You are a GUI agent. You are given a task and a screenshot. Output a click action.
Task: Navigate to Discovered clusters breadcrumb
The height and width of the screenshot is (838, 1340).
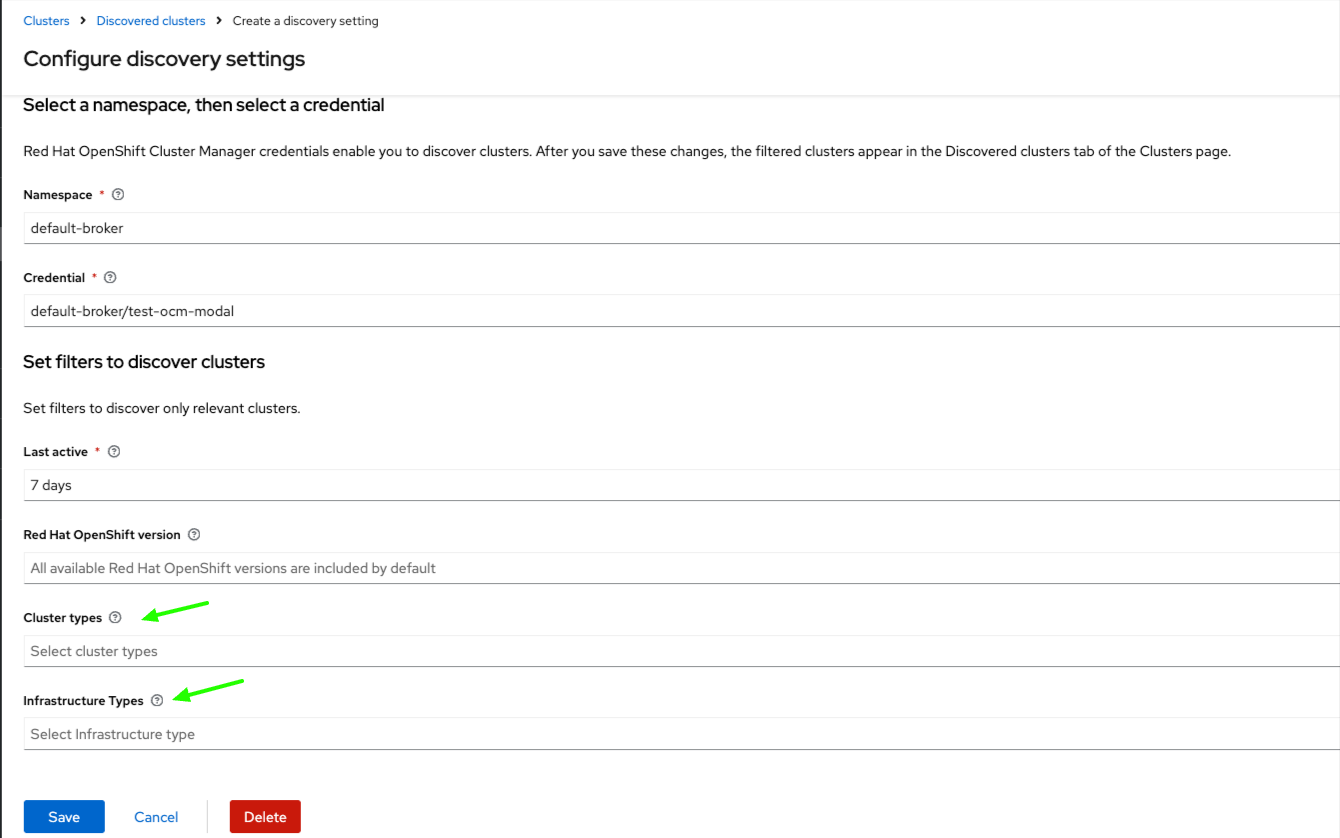click(x=151, y=21)
